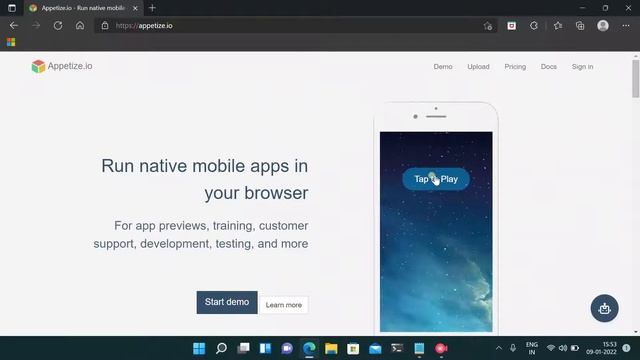Reload the page with the refresh icon
Image resolution: width=640 pixels, height=360 pixels.
(x=58, y=26)
